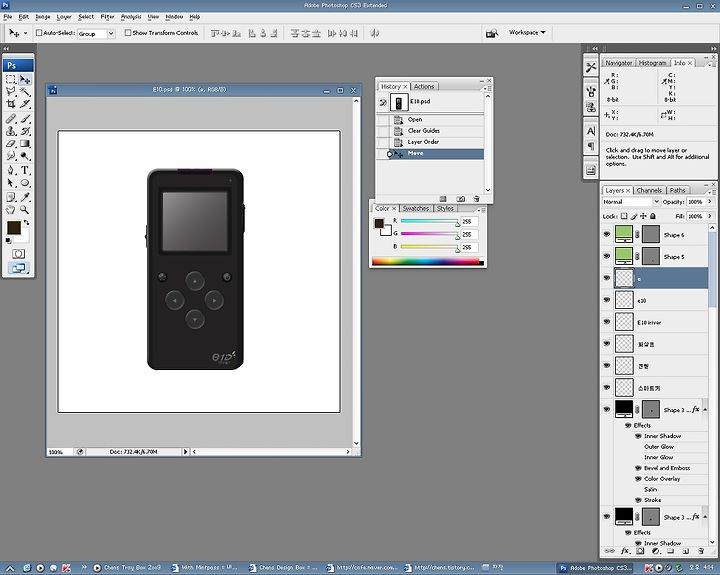Toggle Color Overlay effect visibility
Image resolution: width=720 pixels, height=575 pixels.
point(638,479)
